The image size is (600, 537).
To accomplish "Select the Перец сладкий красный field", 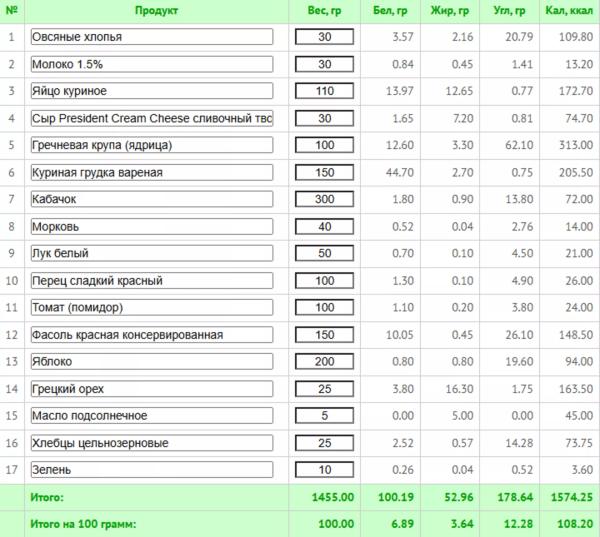I will (x=152, y=281).
